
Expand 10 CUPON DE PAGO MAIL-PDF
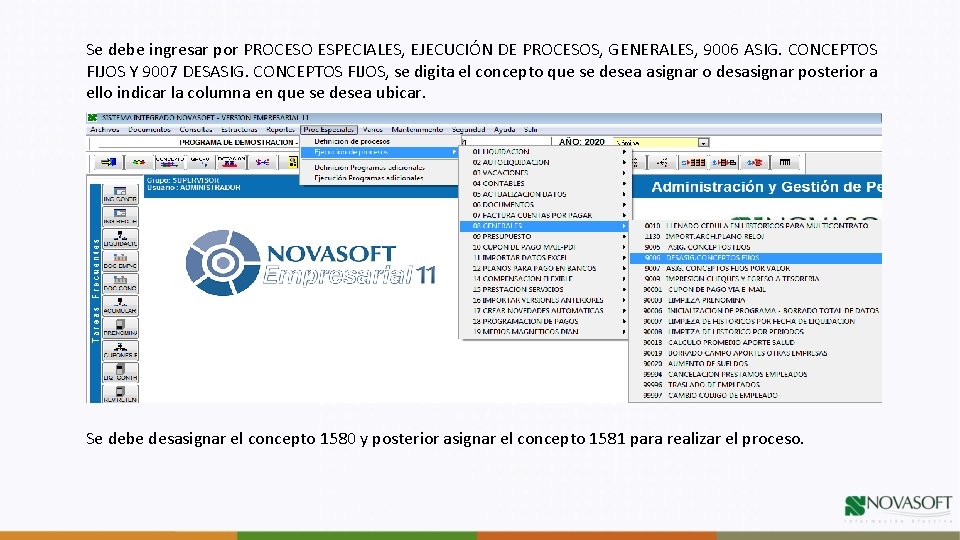pyautogui.click(x=544, y=247)
